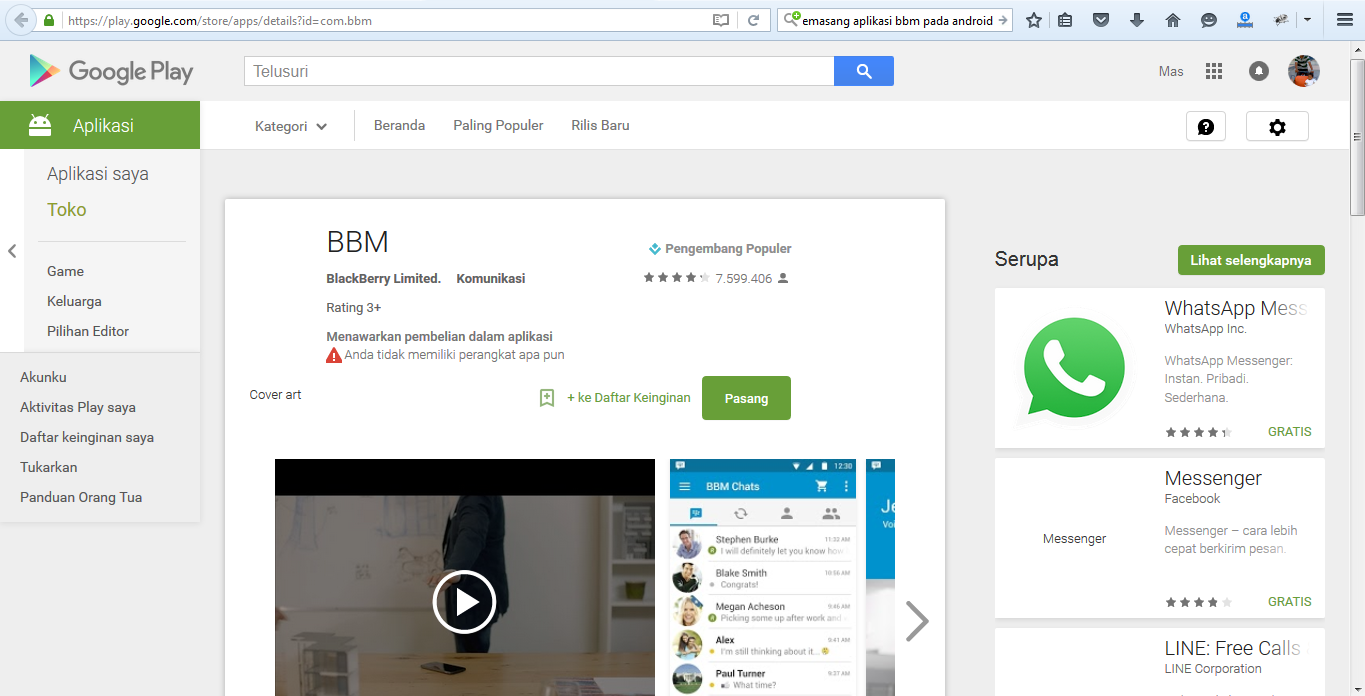
Task: Go to the browser home page icon
Action: point(1173,20)
